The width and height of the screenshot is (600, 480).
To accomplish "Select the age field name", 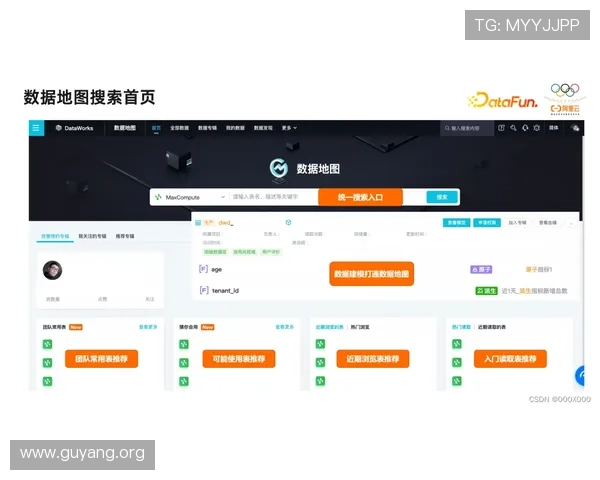I will 217,269.
